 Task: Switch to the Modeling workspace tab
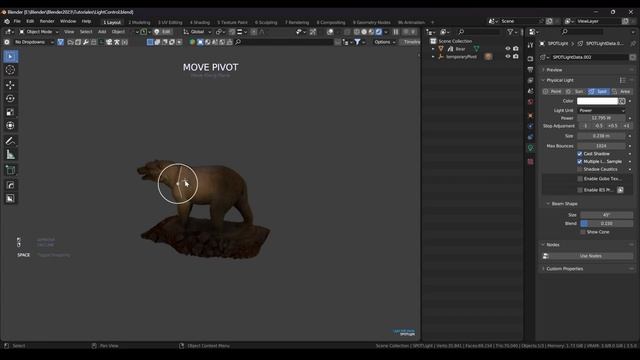[140, 22]
